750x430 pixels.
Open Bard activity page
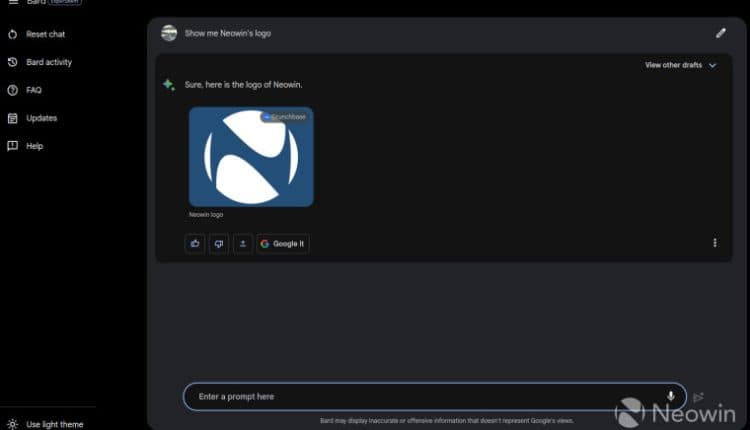tap(39, 62)
